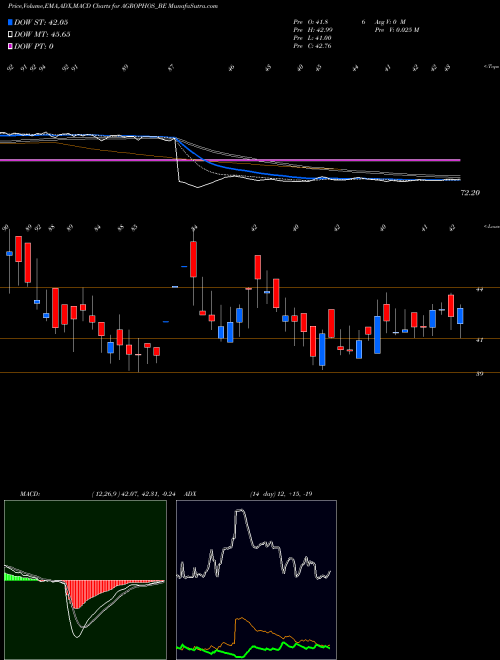This screenshot has width=500, height=660.
Task: Click the white ADX line peak
Action: tap(239, 510)
